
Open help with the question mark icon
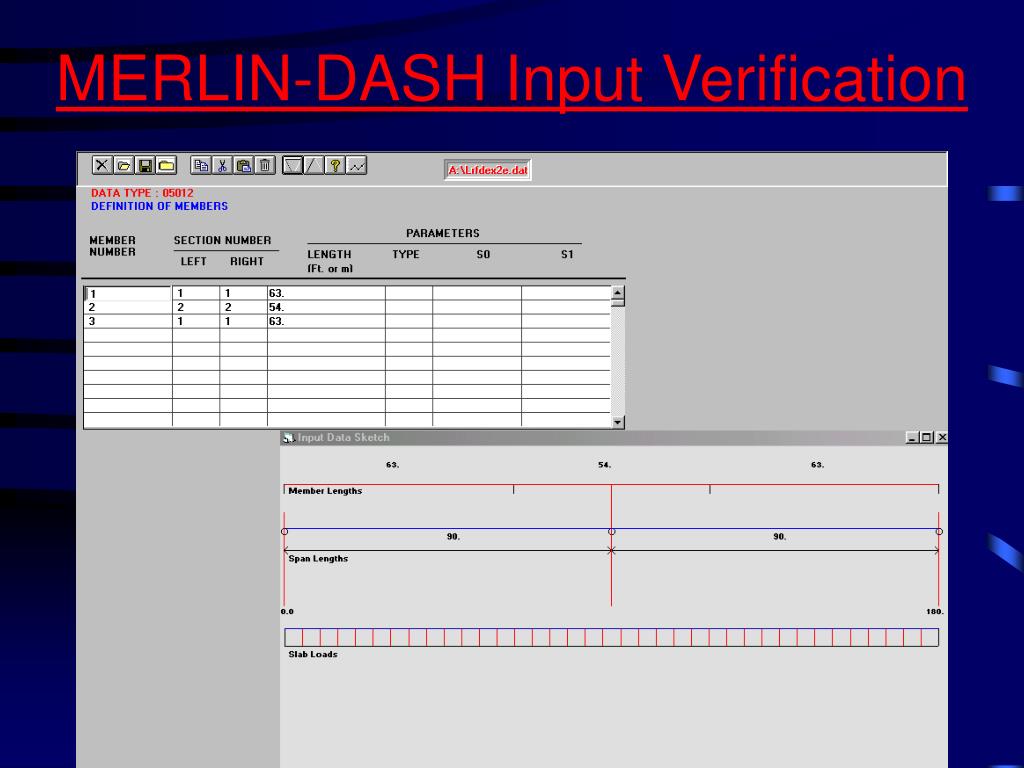(x=335, y=165)
